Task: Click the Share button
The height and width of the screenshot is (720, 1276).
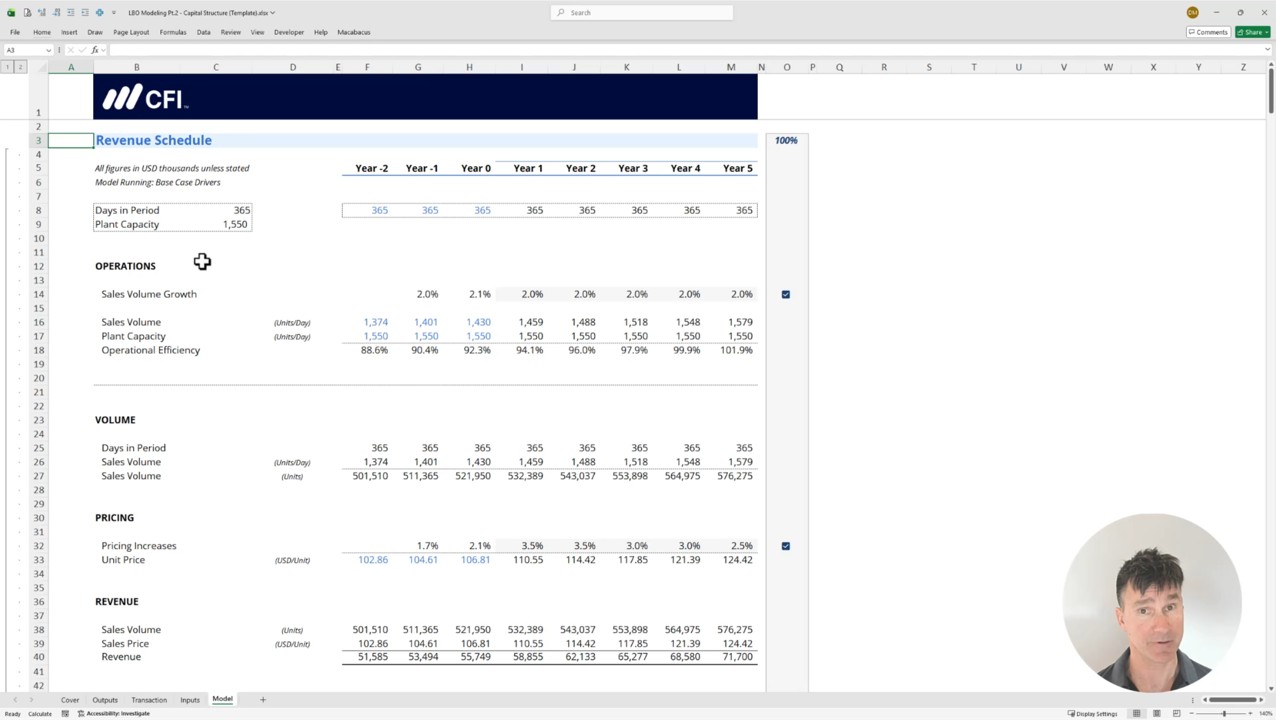Action: click(1252, 32)
